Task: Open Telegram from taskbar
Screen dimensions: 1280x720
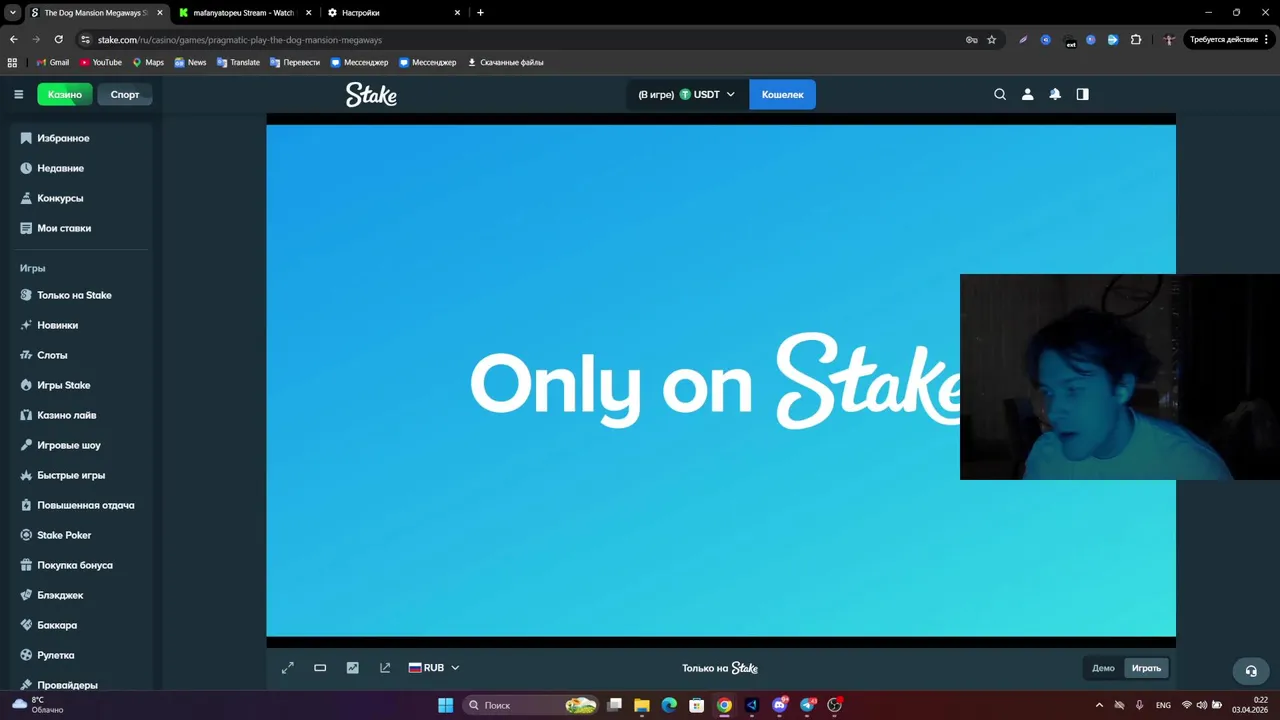Action: [807, 705]
